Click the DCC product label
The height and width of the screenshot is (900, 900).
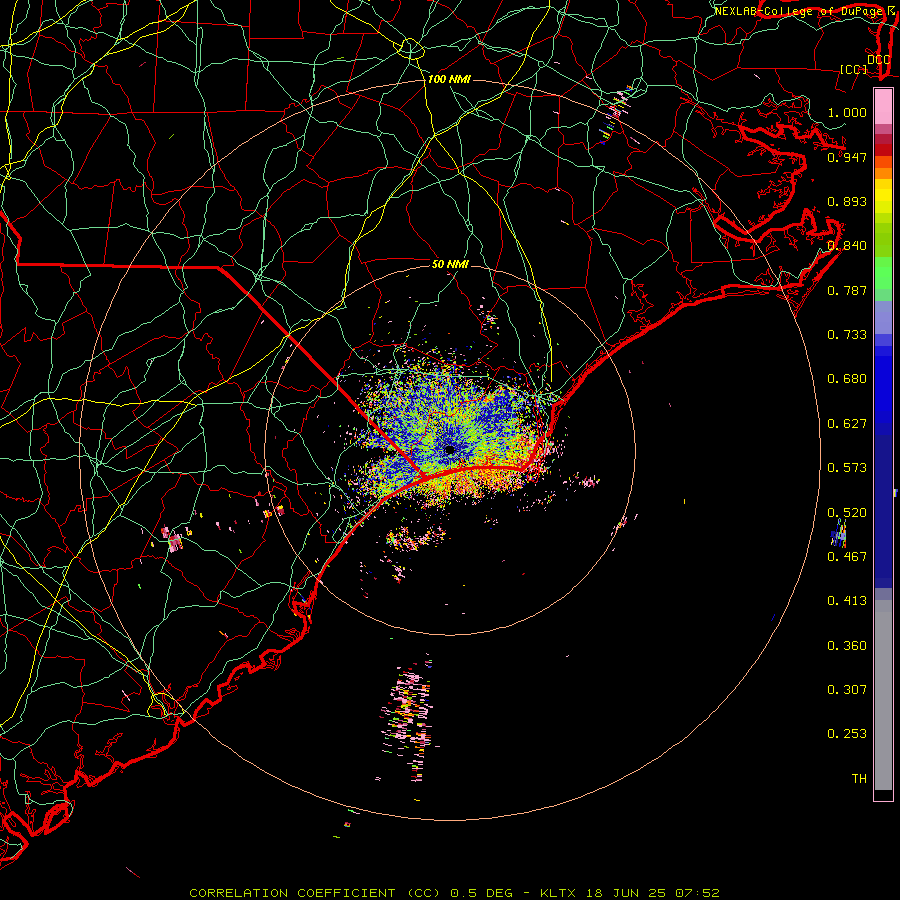click(878, 60)
